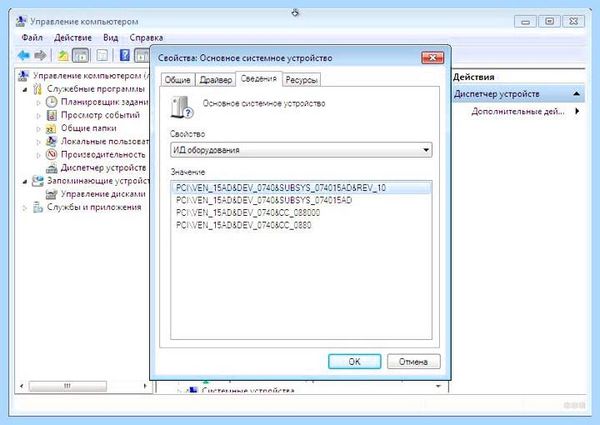Click the Службы и приложения icon

[38, 207]
